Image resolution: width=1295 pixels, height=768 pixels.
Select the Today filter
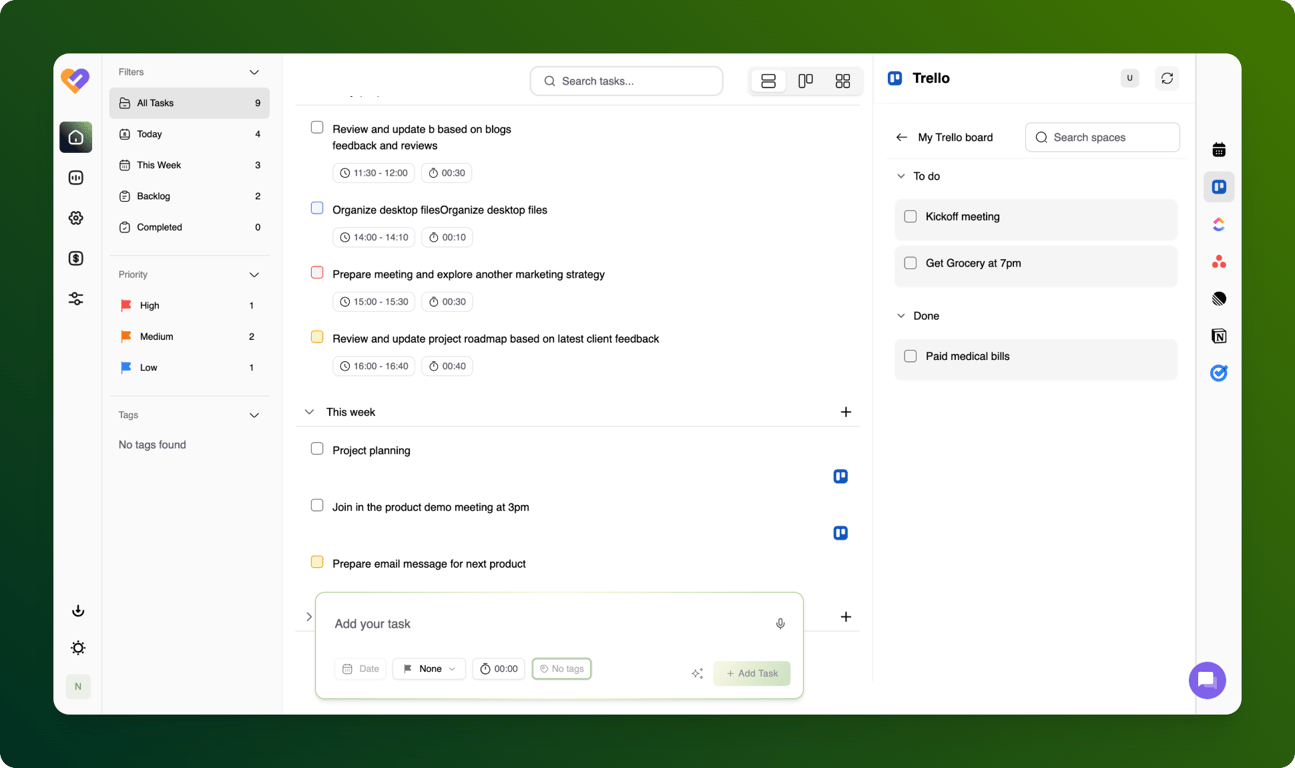pyautogui.click(x=189, y=134)
